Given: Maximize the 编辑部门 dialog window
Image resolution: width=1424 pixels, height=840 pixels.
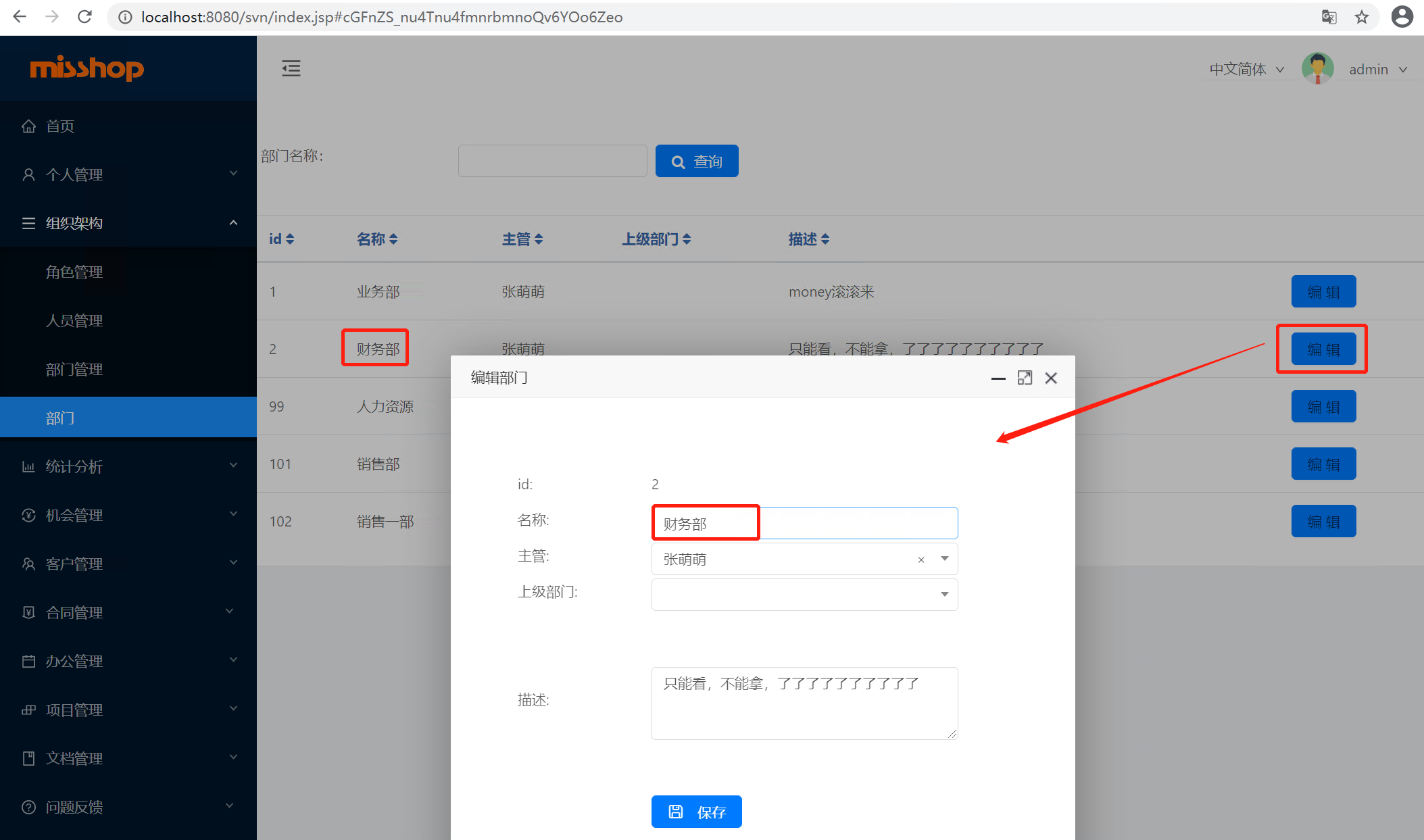Looking at the screenshot, I should pos(1025,378).
